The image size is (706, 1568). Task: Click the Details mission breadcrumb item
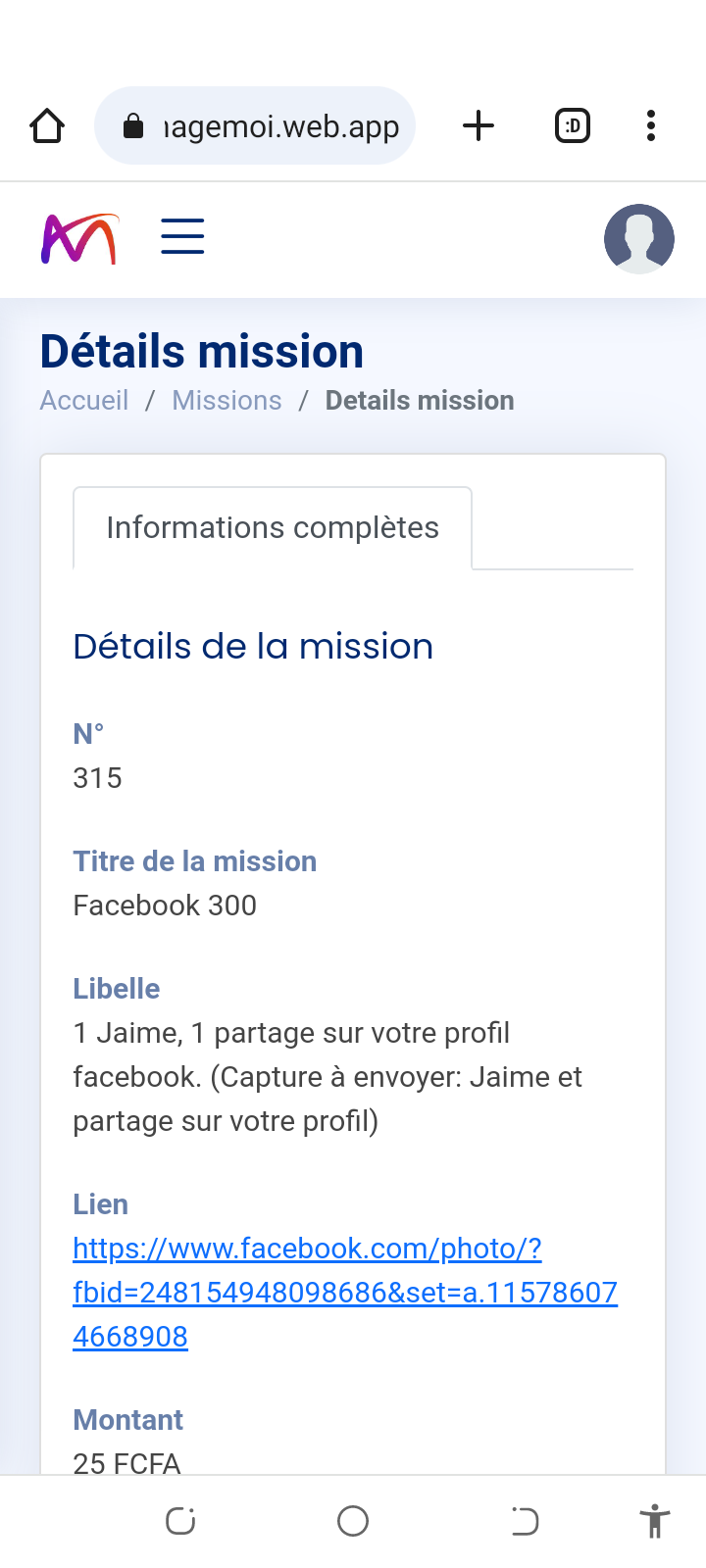pos(420,401)
